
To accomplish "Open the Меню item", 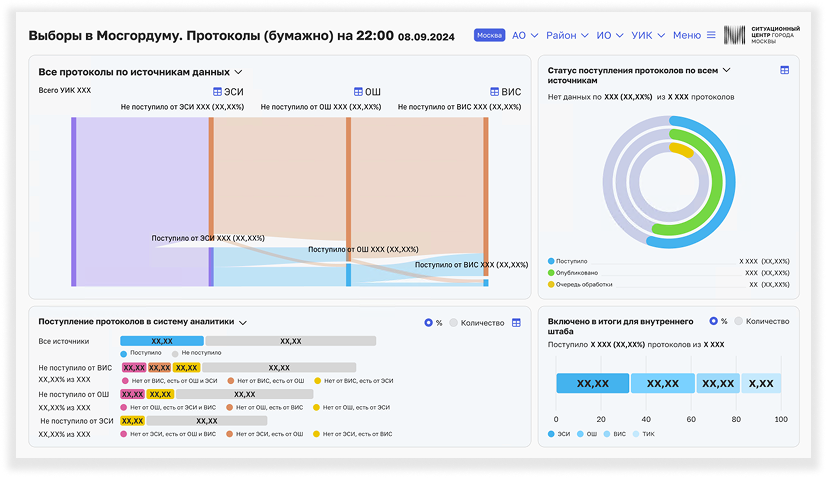I will [x=687, y=35].
